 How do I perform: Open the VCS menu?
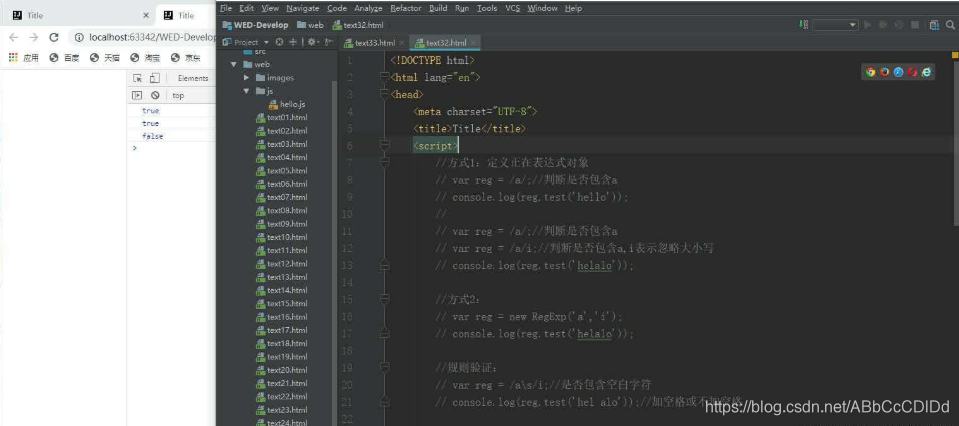click(513, 8)
